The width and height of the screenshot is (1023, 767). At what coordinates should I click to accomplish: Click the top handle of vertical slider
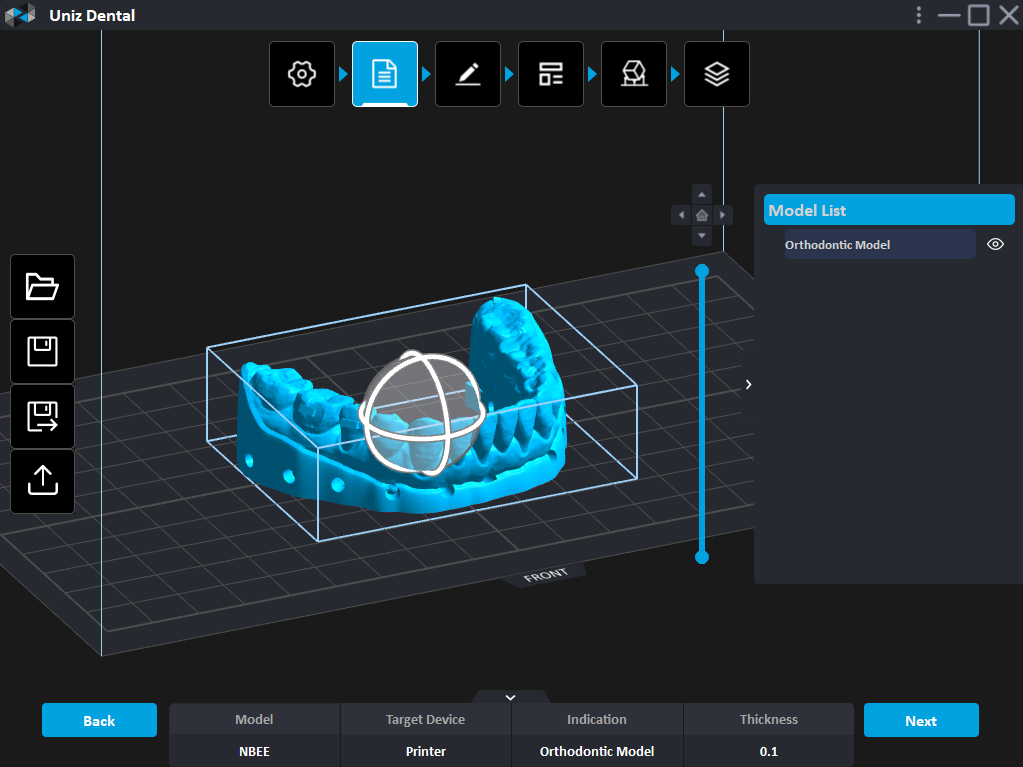[x=702, y=271]
